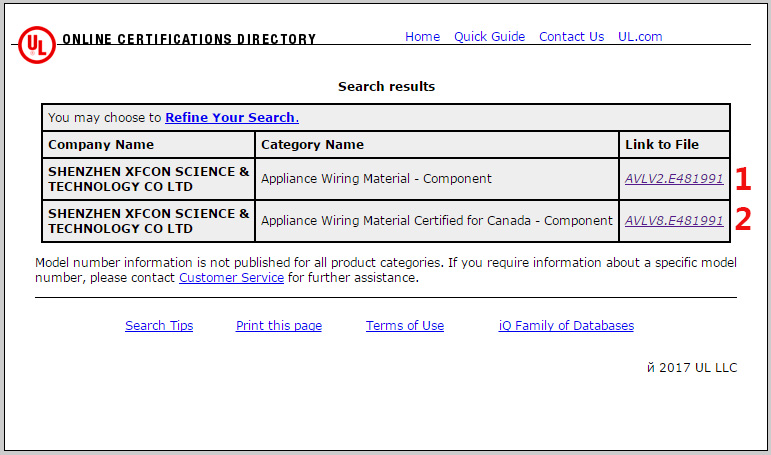
Task: Select the Company Name column header
Action: click(148, 145)
